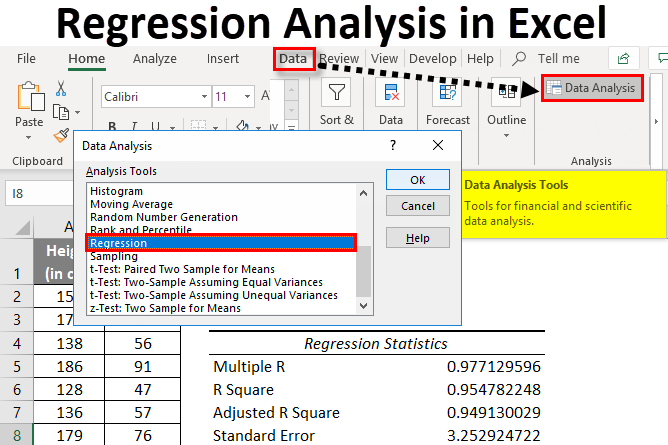The width and height of the screenshot is (668, 445).
Task: Click the Paste clipboard icon
Action: 30,100
